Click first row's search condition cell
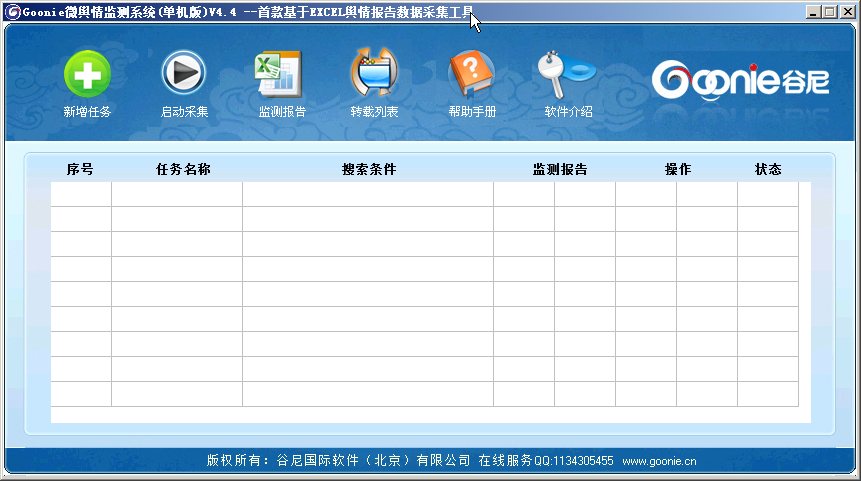 (x=368, y=194)
